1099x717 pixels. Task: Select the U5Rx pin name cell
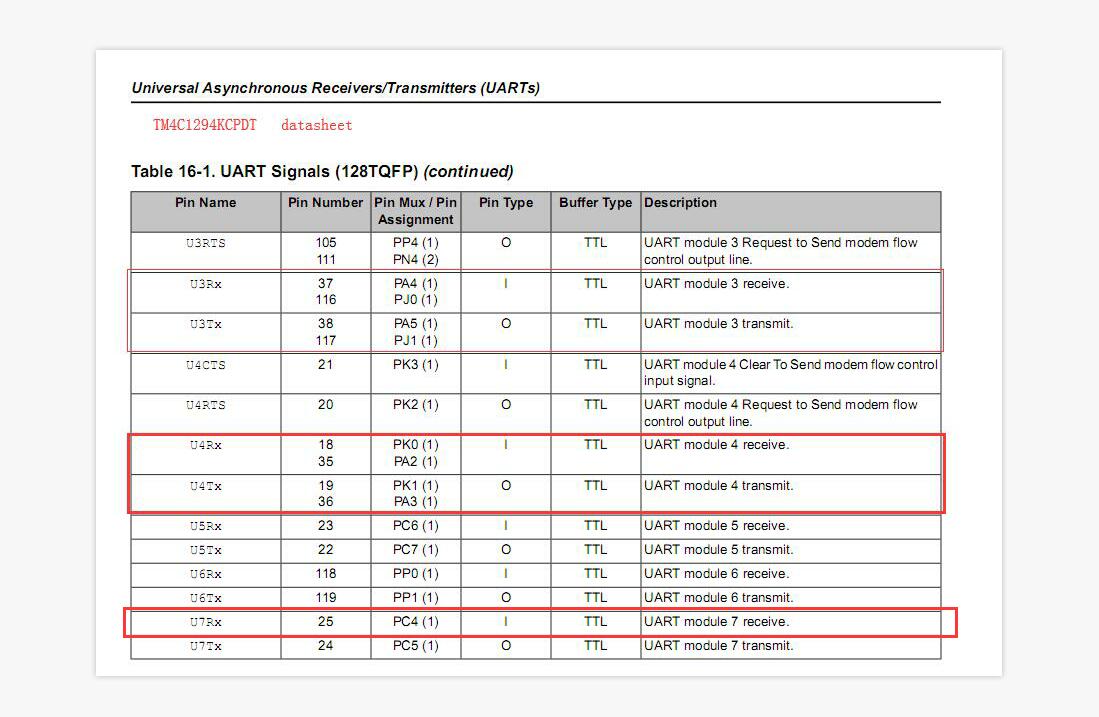205,526
